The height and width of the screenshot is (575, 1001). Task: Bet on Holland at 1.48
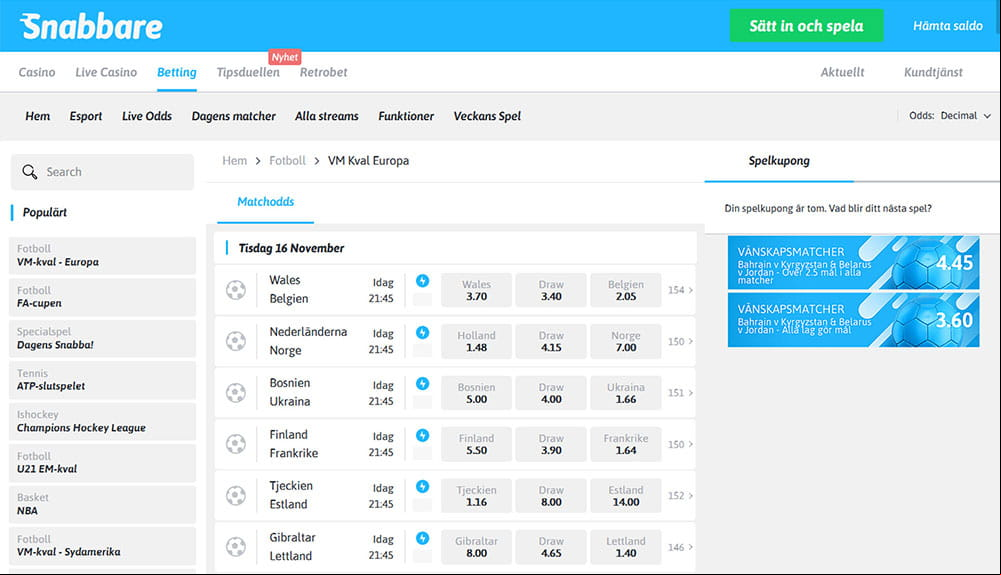[476, 341]
